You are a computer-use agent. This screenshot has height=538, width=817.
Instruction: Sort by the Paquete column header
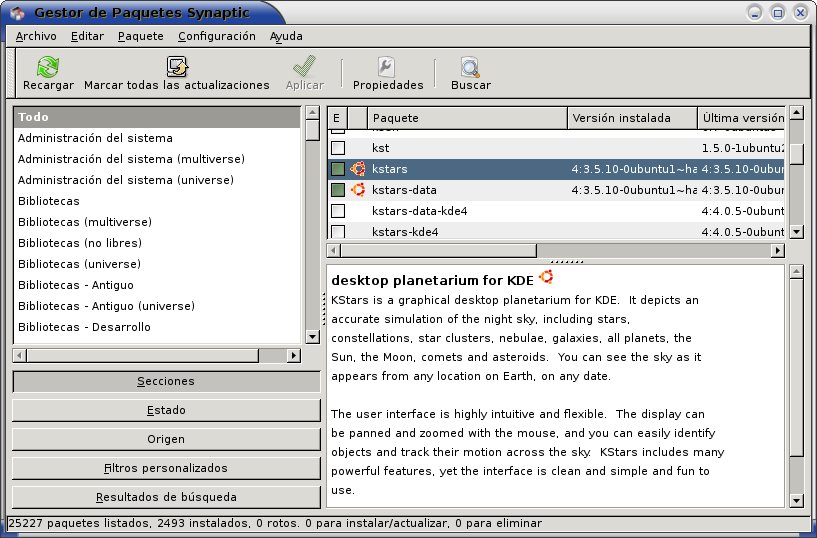point(467,118)
